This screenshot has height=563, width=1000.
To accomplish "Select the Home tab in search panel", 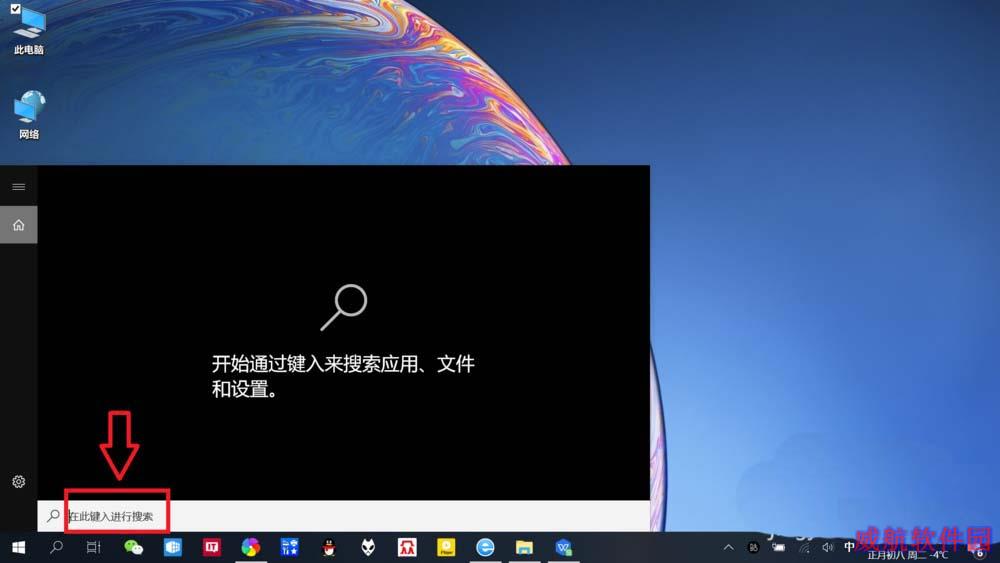I will pos(18,224).
